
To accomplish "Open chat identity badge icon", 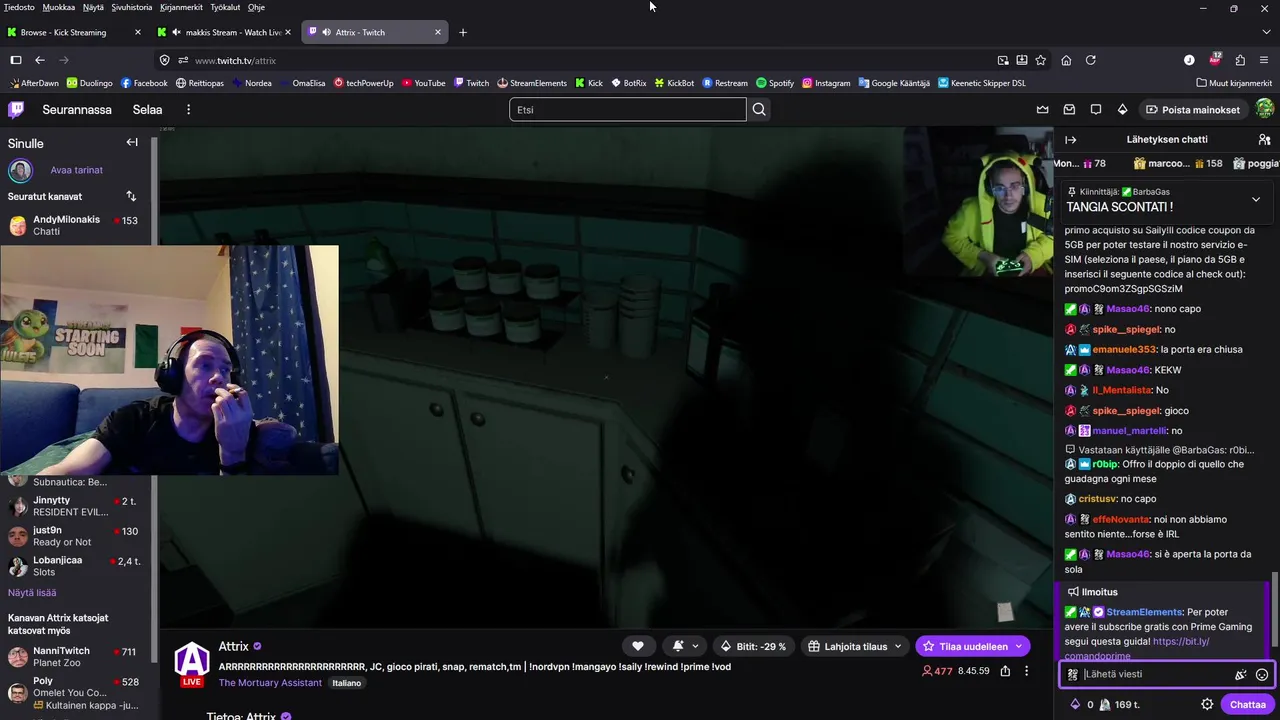I will point(1073,675).
